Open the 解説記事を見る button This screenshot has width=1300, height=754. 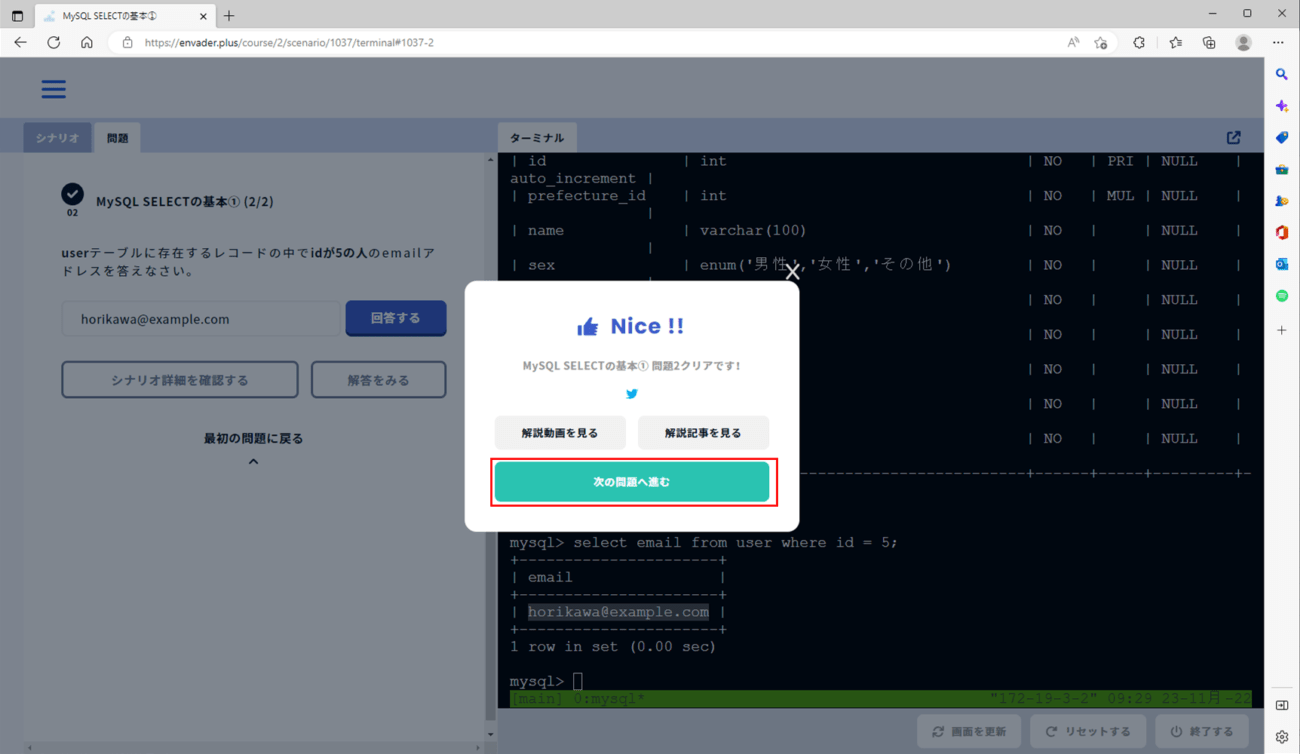[703, 433]
